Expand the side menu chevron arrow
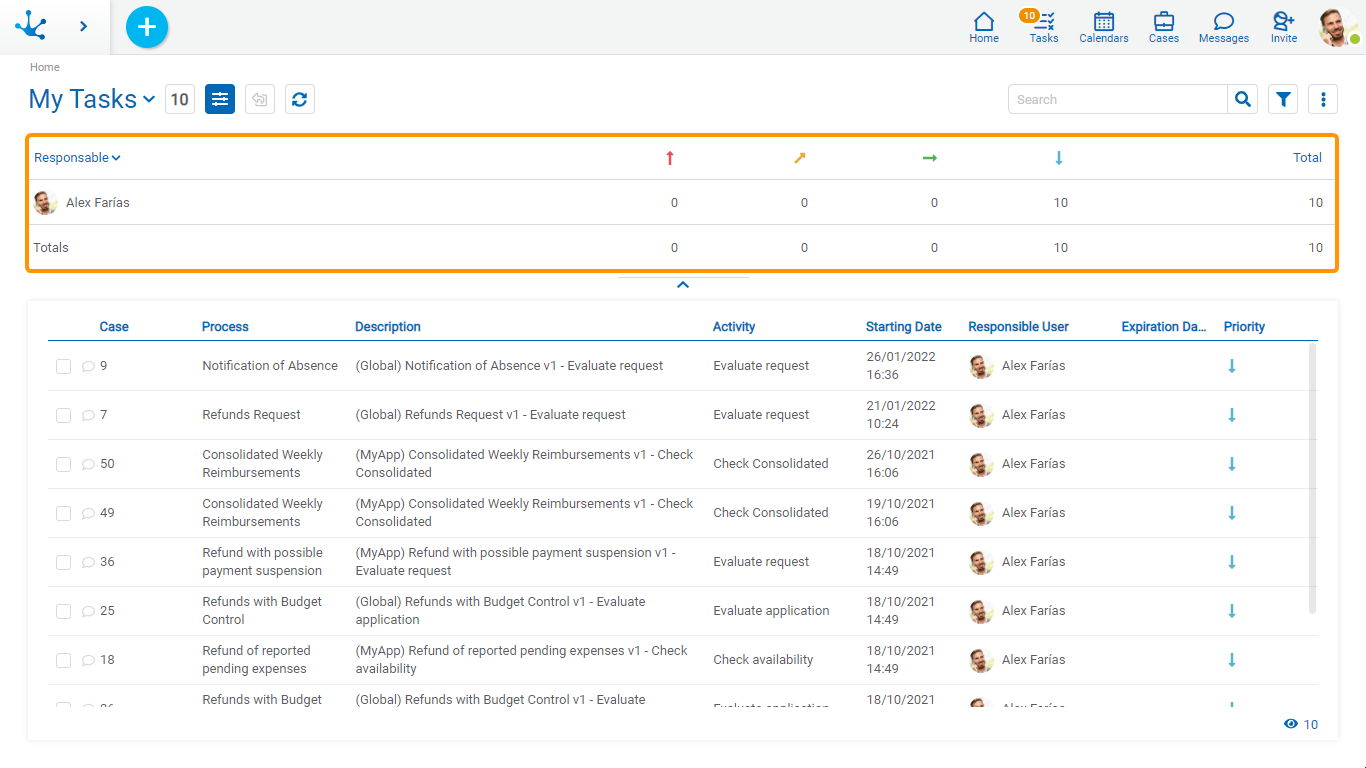This screenshot has width=1366, height=768. point(83,26)
